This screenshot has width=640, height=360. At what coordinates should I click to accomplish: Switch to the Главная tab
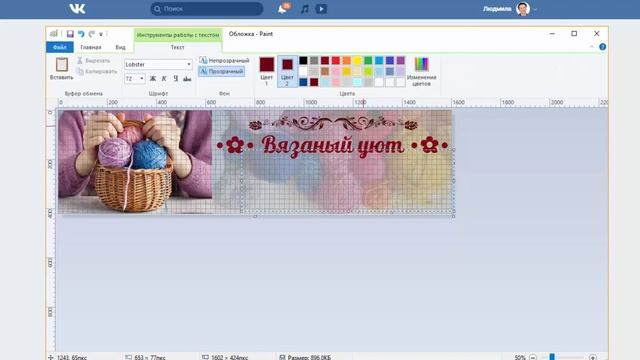(91, 47)
